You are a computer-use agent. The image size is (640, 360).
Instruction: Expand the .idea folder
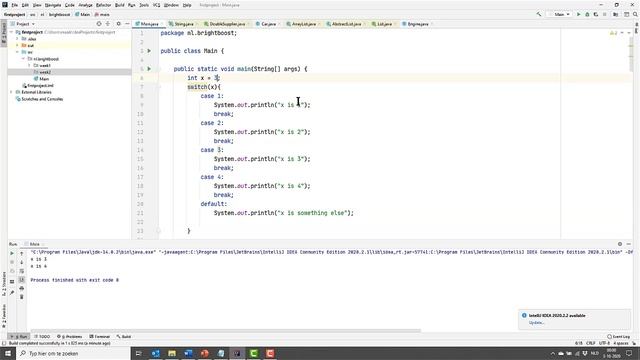coord(18,39)
